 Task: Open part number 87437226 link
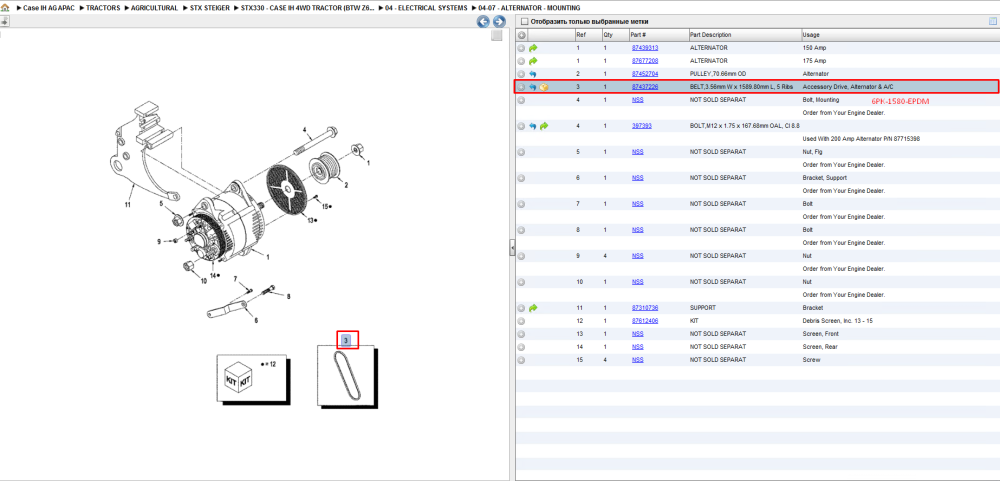pyautogui.click(x=645, y=87)
